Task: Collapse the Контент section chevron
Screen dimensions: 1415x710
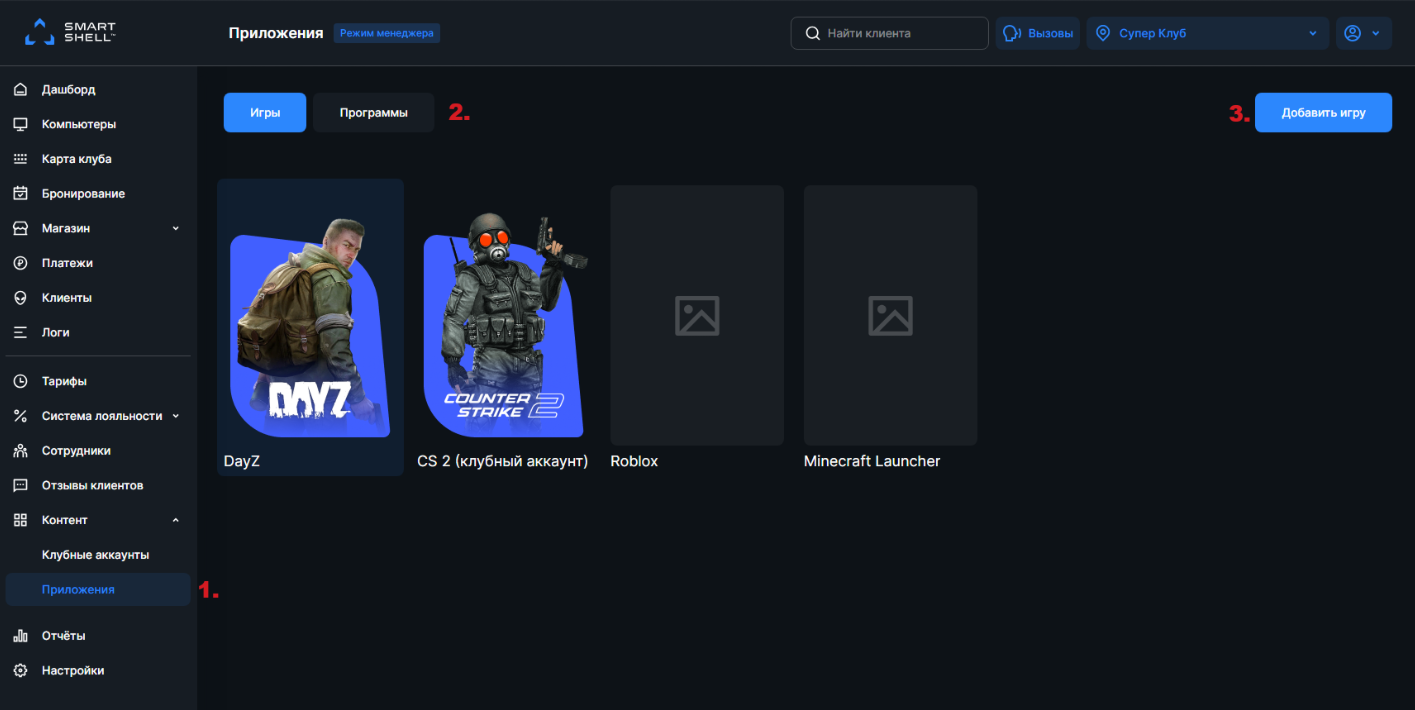Action: coord(176,520)
